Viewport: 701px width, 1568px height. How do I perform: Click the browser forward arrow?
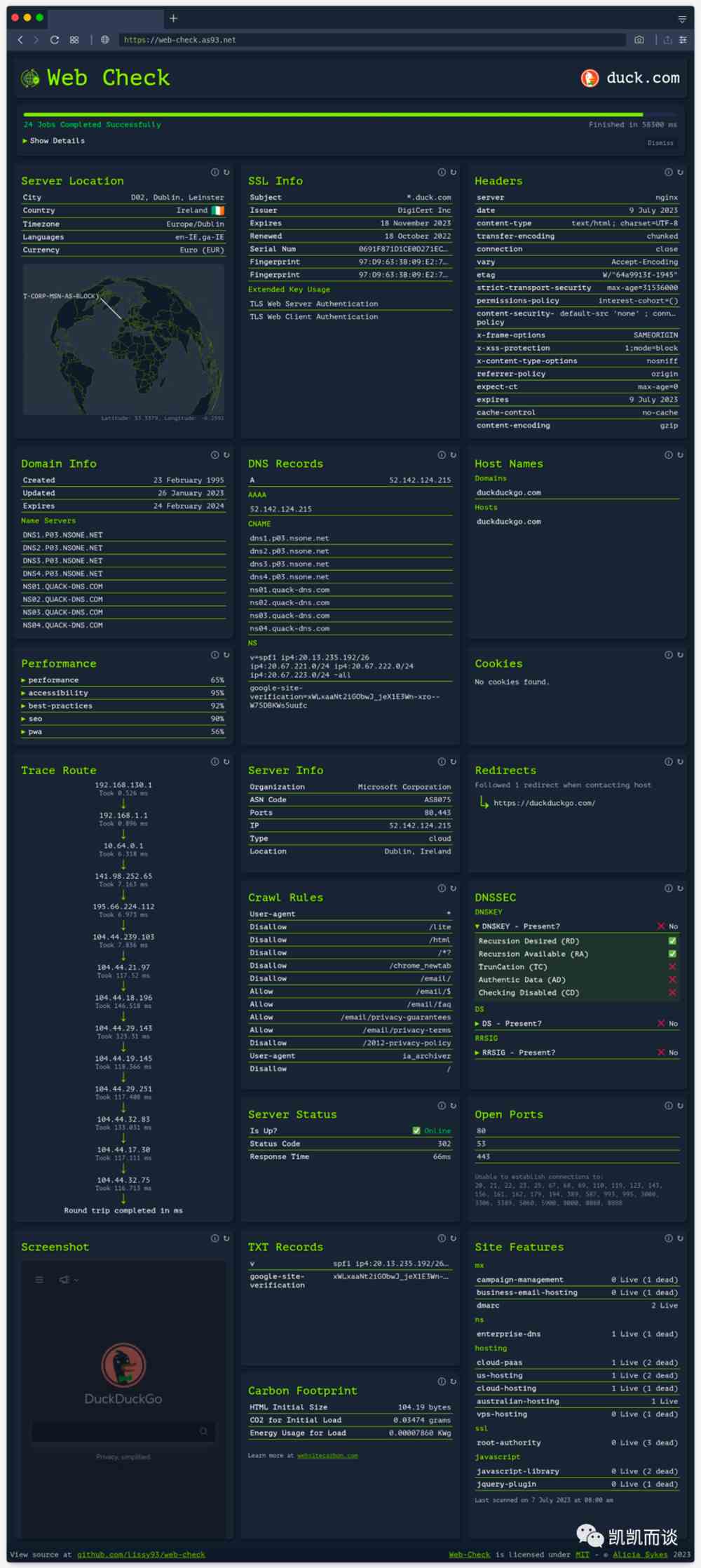pyautogui.click(x=36, y=40)
